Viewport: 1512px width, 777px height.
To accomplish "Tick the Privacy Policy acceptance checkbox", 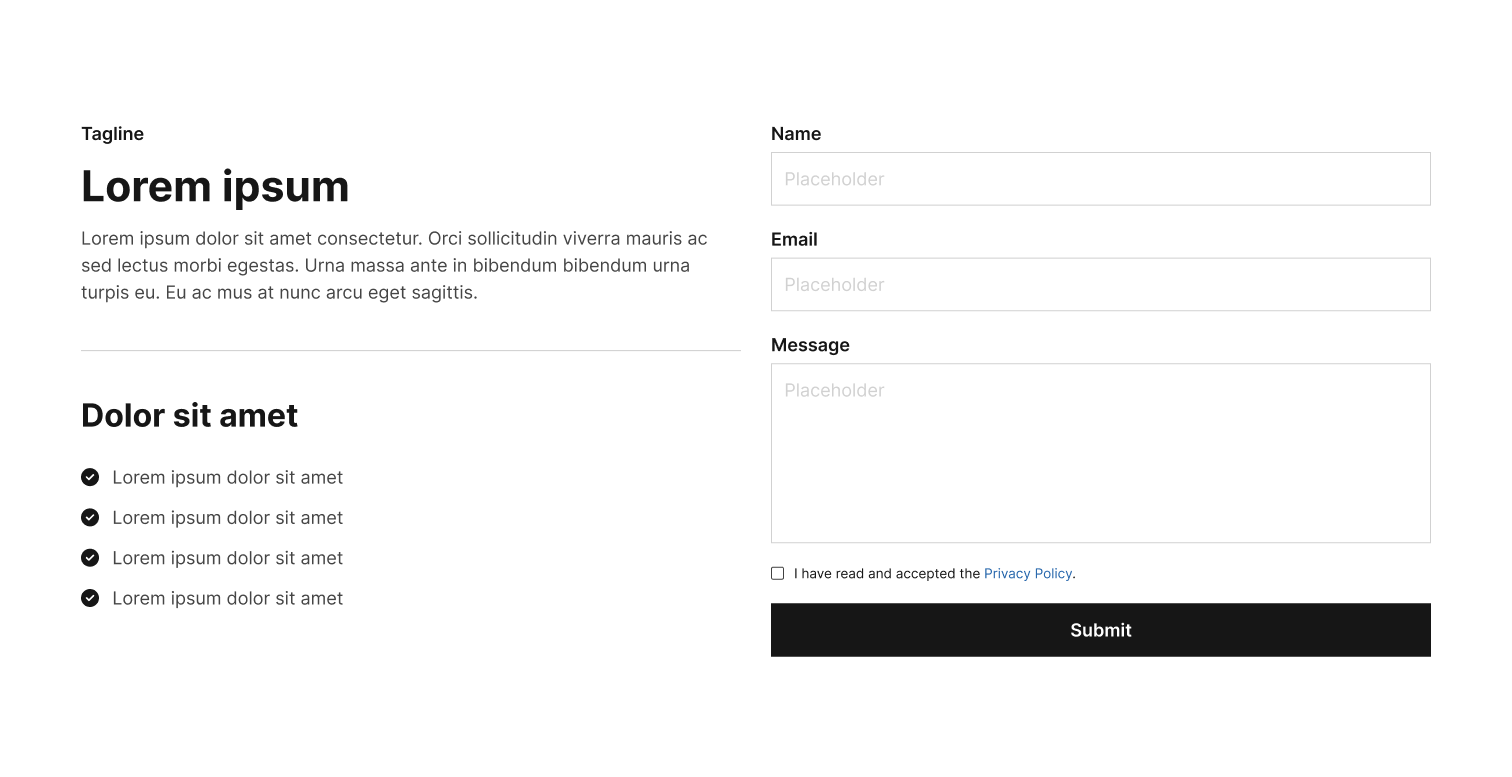I will [x=777, y=573].
